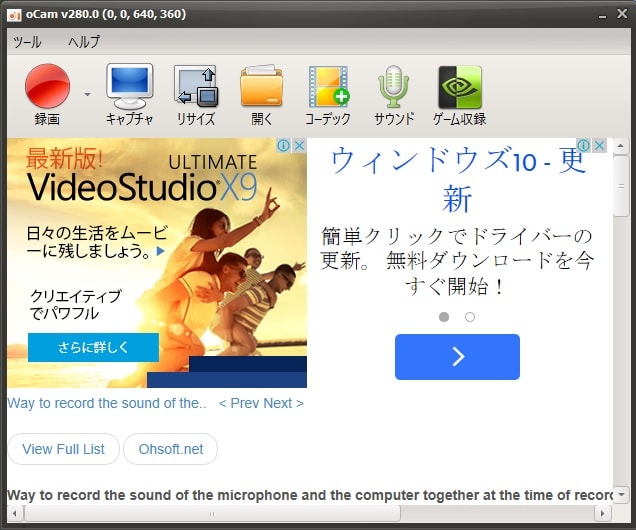Select the first filled carousel dot
The width and height of the screenshot is (636, 530).
pyautogui.click(x=444, y=317)
